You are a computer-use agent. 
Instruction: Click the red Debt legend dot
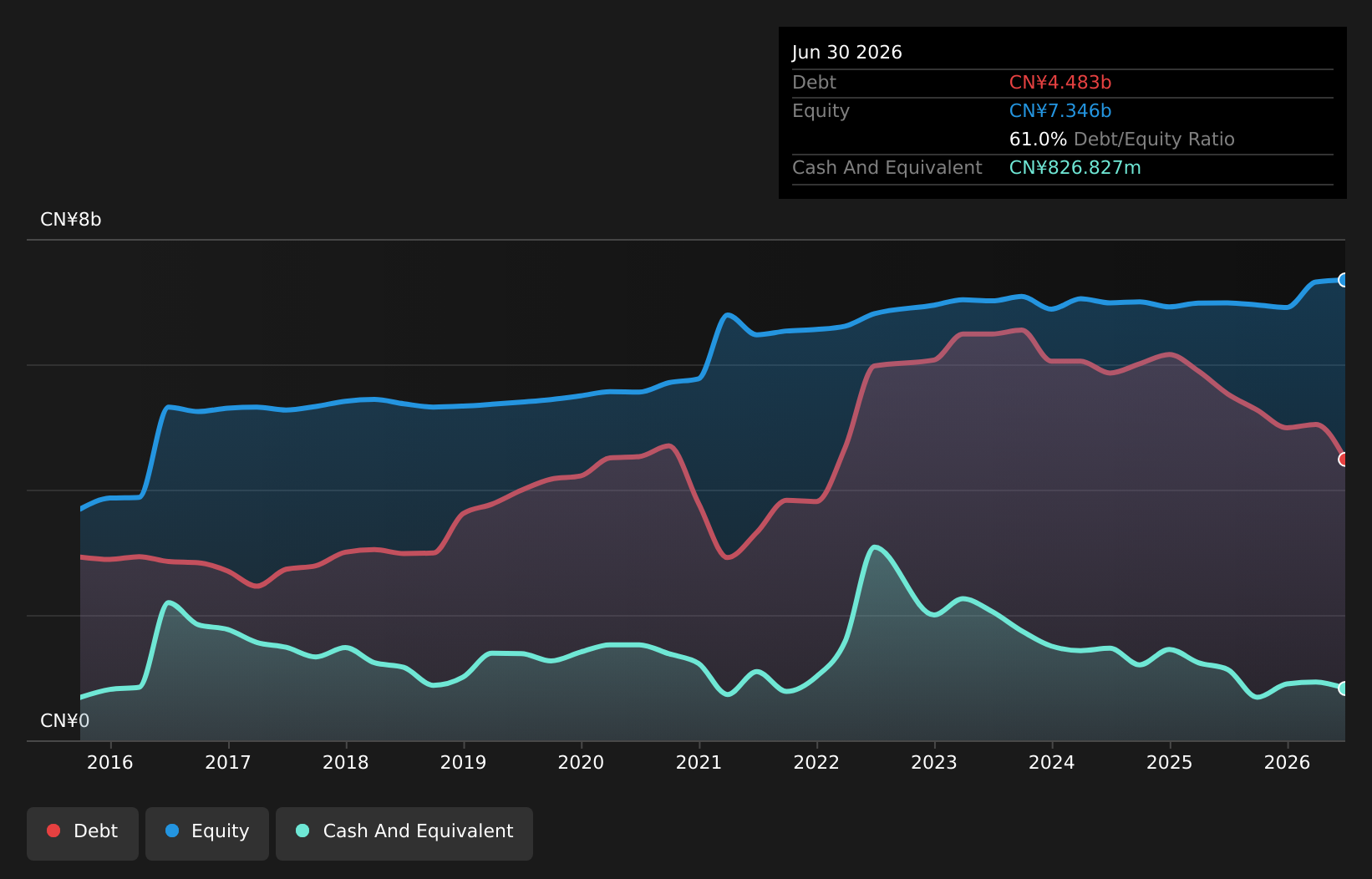point(53,831)
